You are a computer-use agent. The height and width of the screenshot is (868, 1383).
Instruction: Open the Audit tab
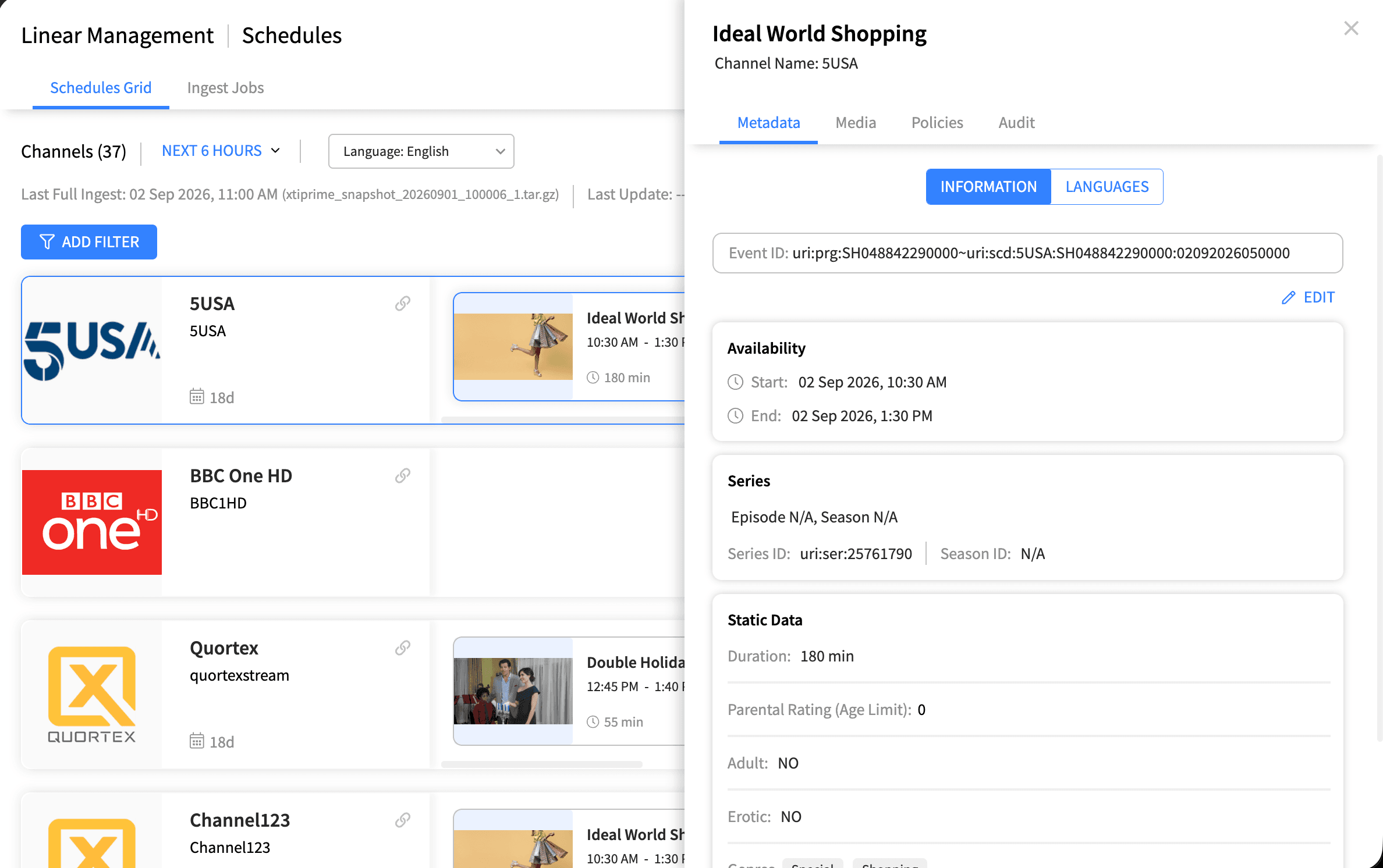(x=1016, y=123)
